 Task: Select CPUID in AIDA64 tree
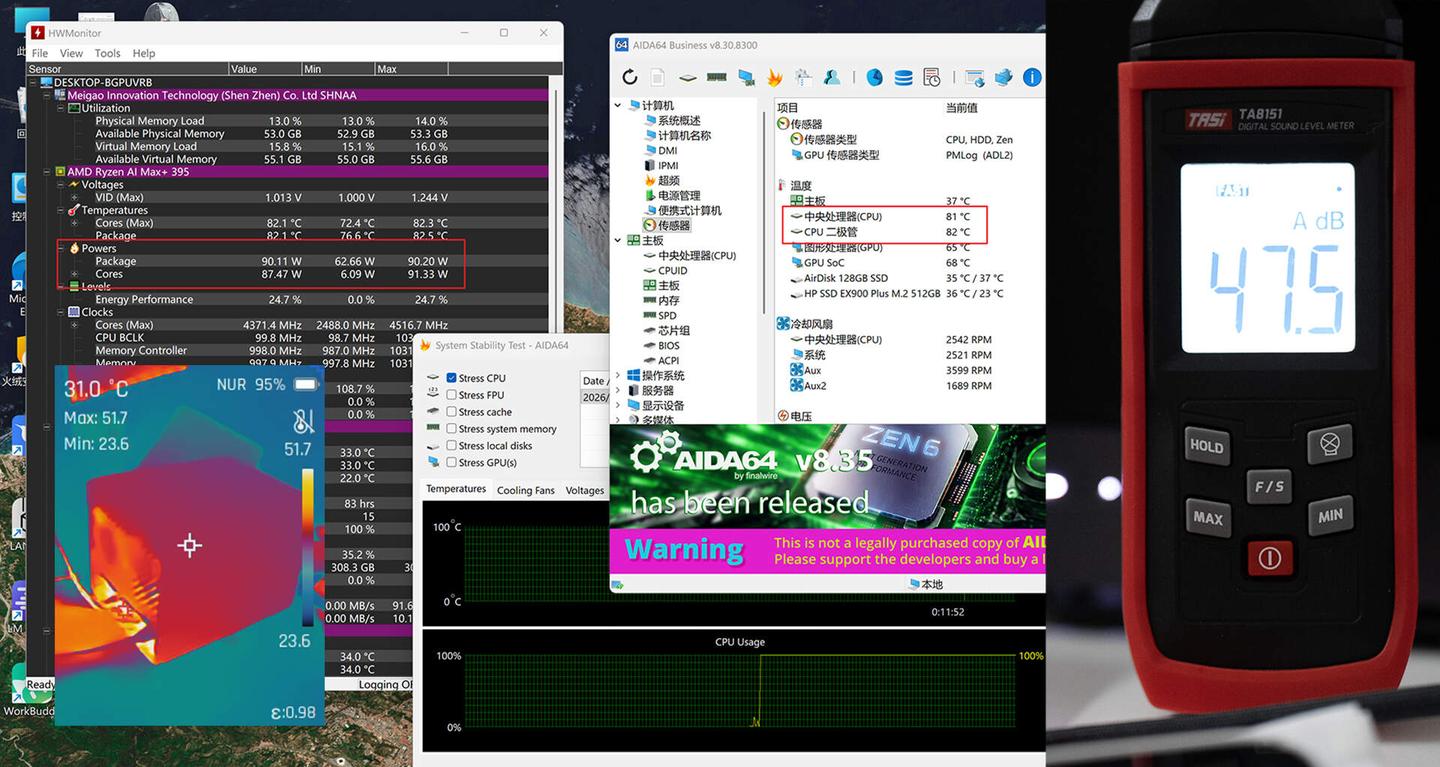click(x=665, y=270)
